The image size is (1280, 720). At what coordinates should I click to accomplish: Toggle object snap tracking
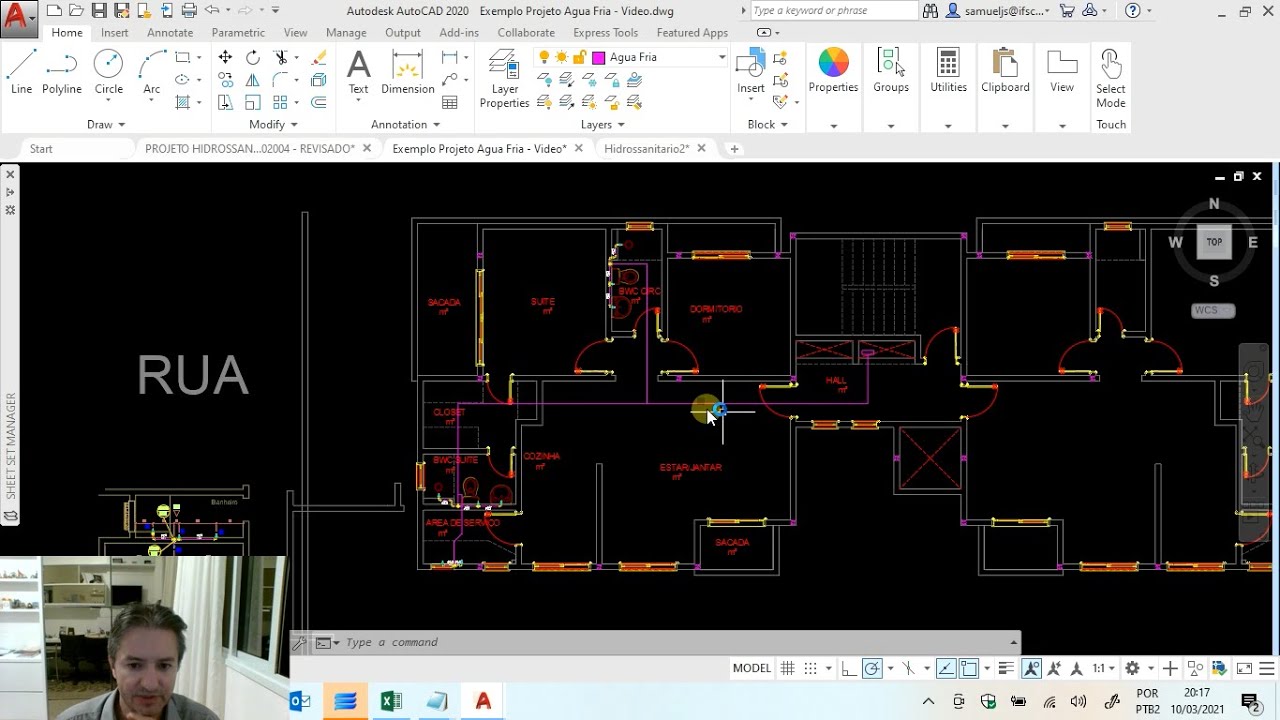pyautogui.click(x=945, y=668)
